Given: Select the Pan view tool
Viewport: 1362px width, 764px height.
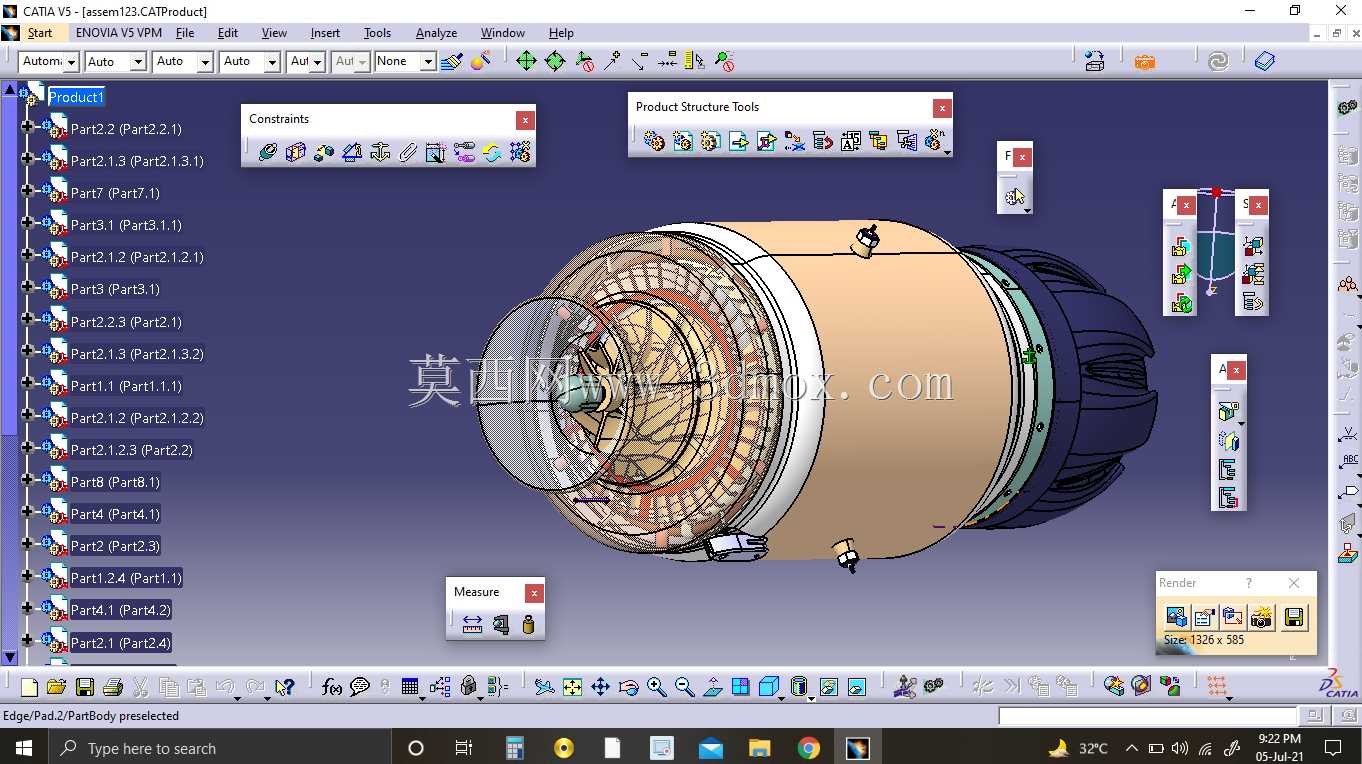Looking at the screenshot, I should (600, 687).
